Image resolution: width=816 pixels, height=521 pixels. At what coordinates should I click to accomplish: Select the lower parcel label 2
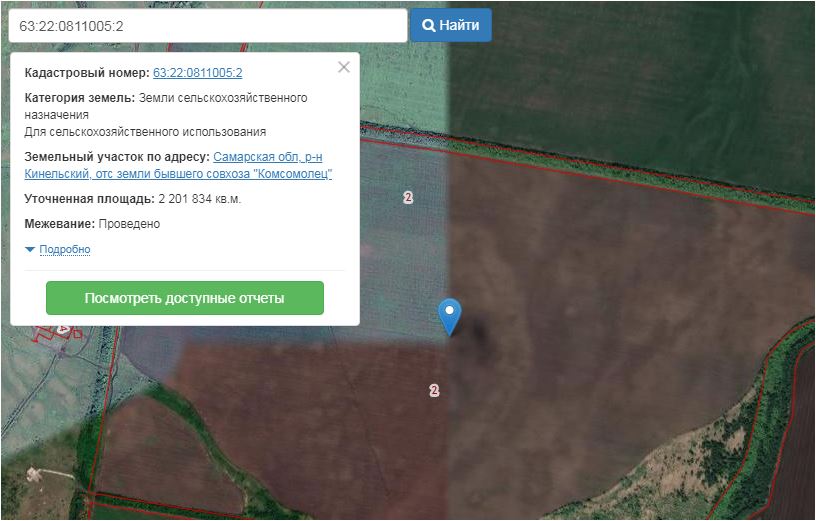(434, 390)
